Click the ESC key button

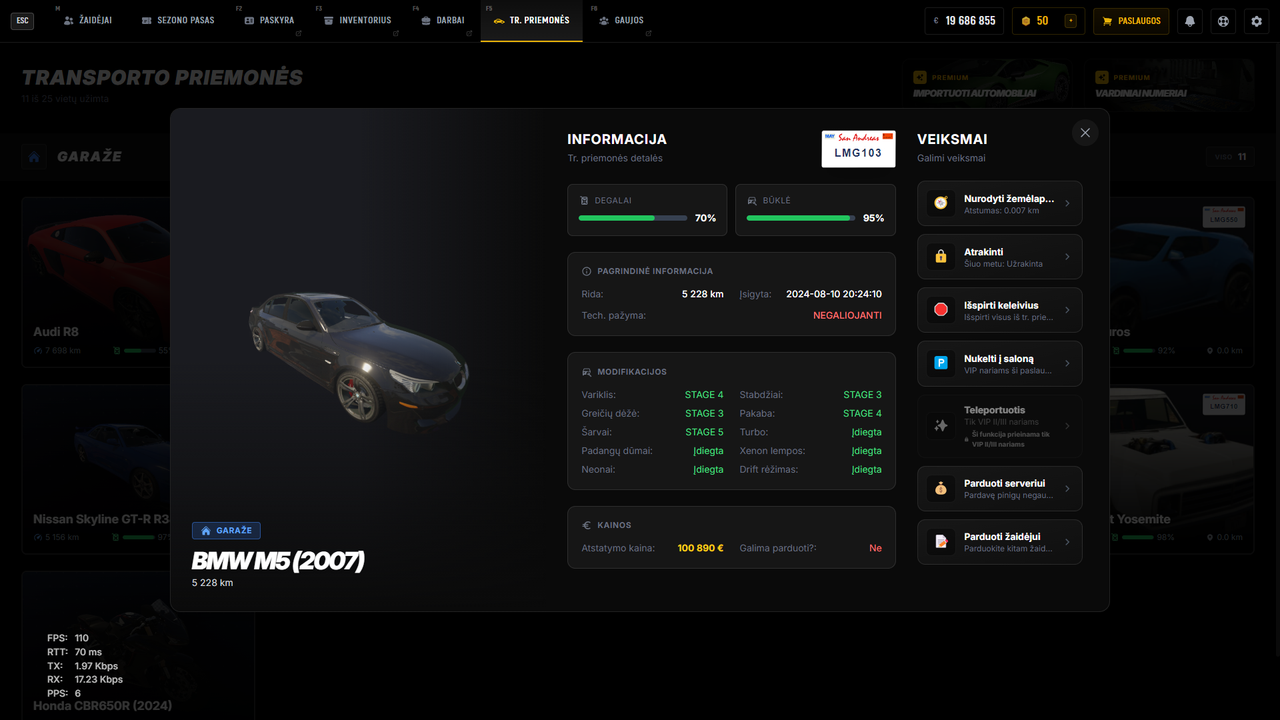[22, 20]
